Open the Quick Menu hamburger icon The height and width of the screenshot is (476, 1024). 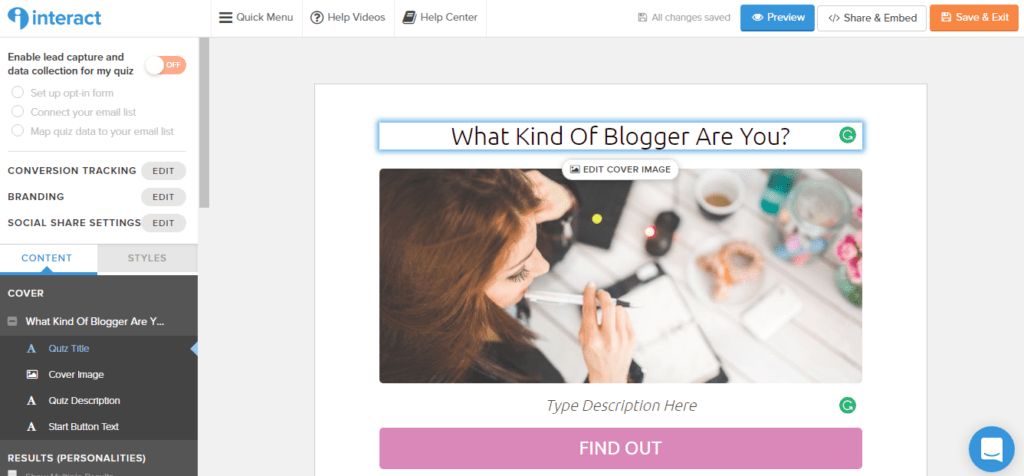[x=225, y=18]
